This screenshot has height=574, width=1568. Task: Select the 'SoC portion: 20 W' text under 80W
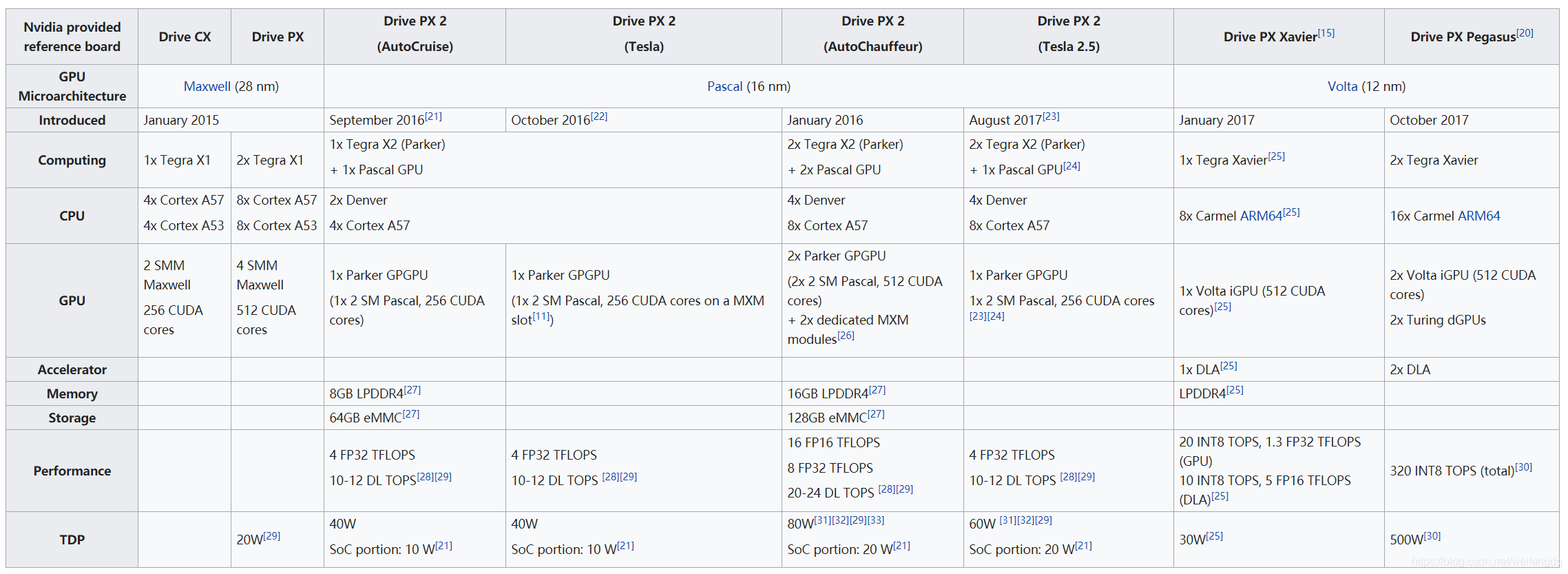840,549
